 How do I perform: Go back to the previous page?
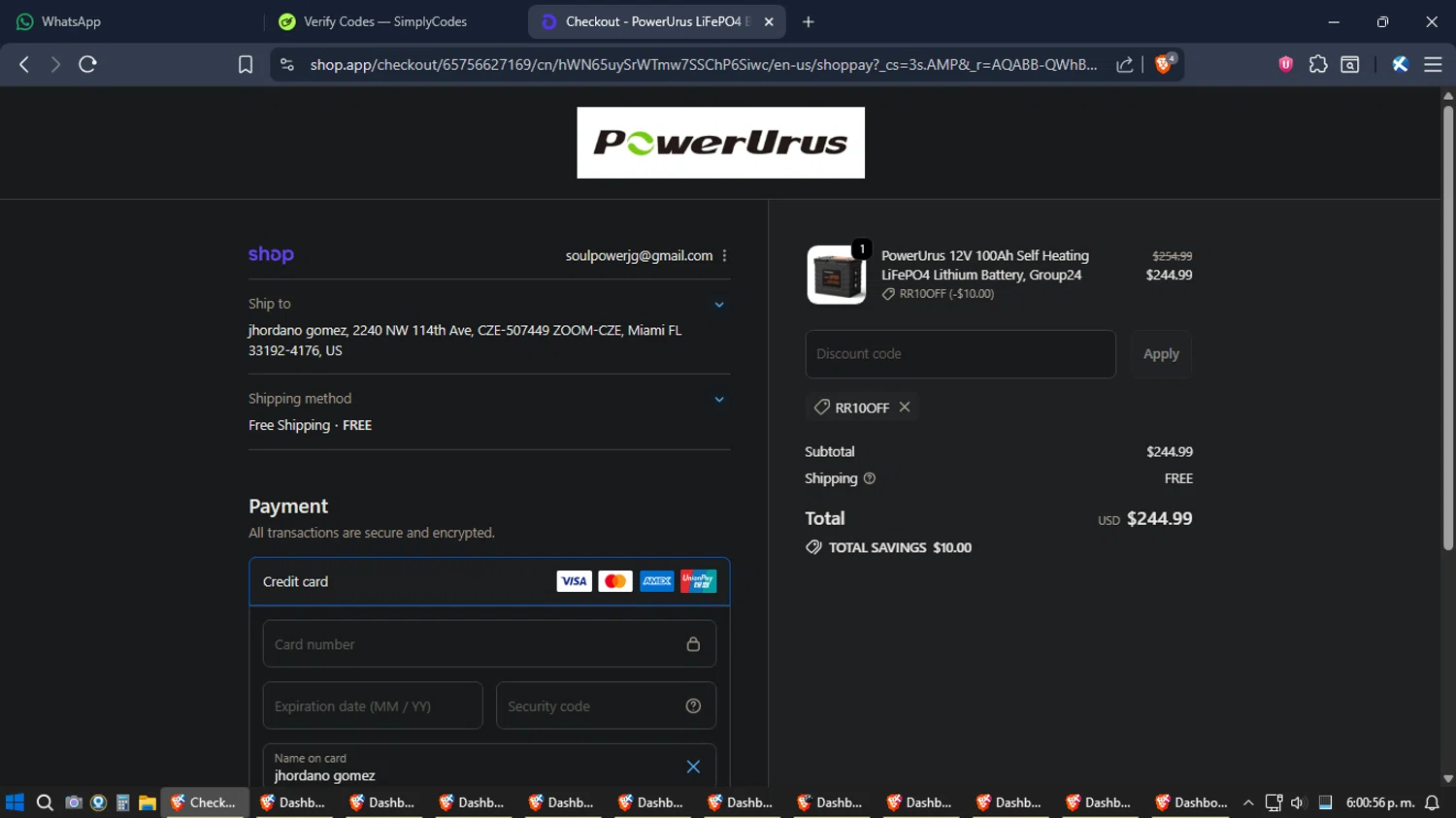click(24, 64)
